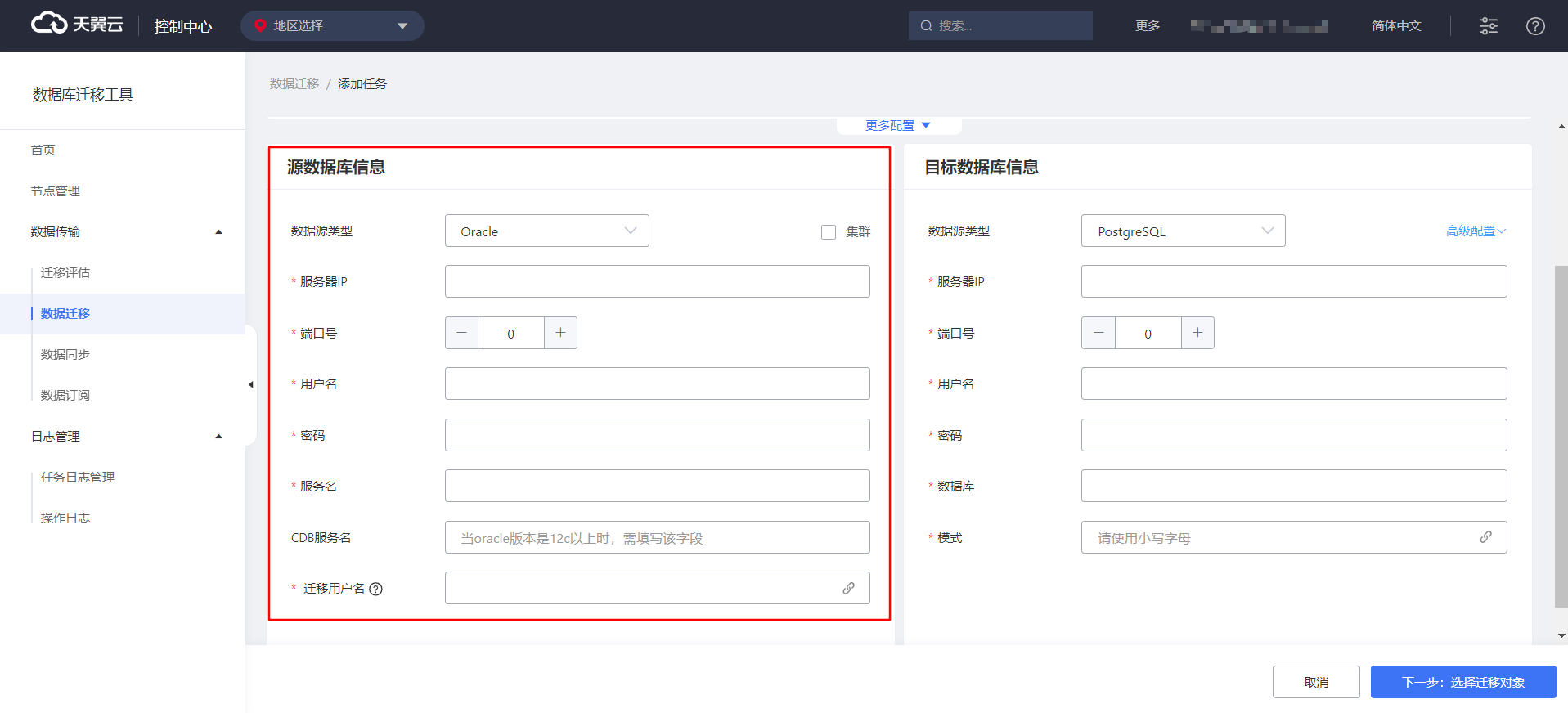Decrease source 端口号 with minus button
Image resolution: width=1568 pixels, height=713 pixels.
(461, 333)
